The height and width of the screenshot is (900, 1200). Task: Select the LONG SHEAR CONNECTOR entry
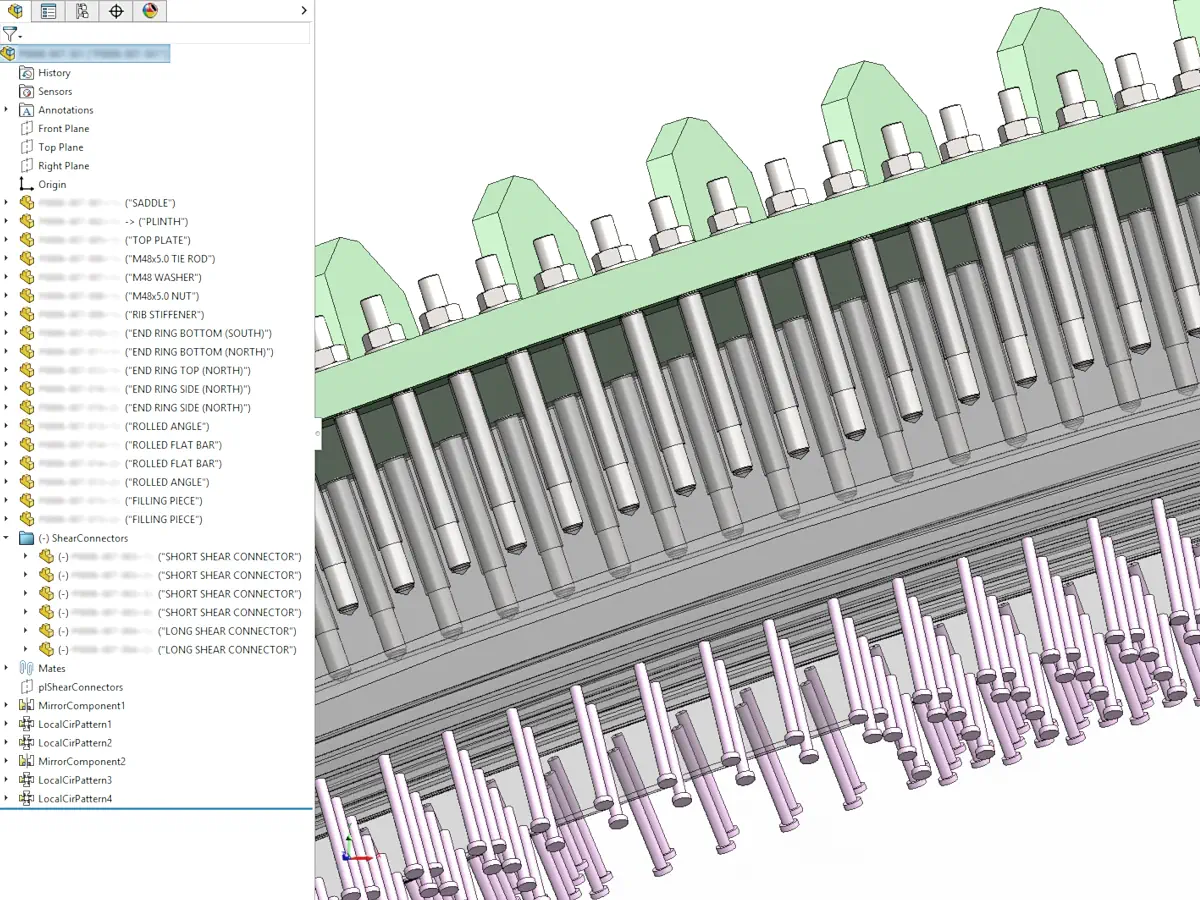pyautogui.click(x=229, y=631)
